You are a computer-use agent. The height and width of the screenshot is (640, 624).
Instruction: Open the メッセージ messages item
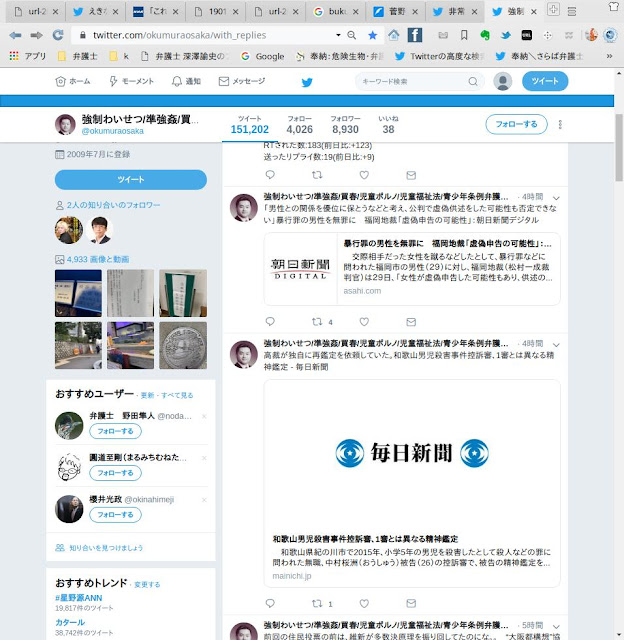click(x=242, y=81)
